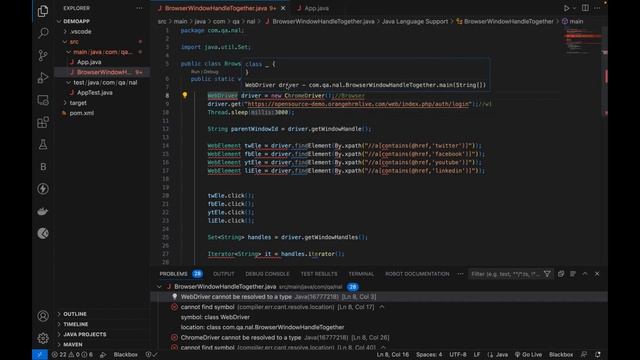Expand the Maven section
The height and width of the screenshot is (360, 640).
pos(73,344)
